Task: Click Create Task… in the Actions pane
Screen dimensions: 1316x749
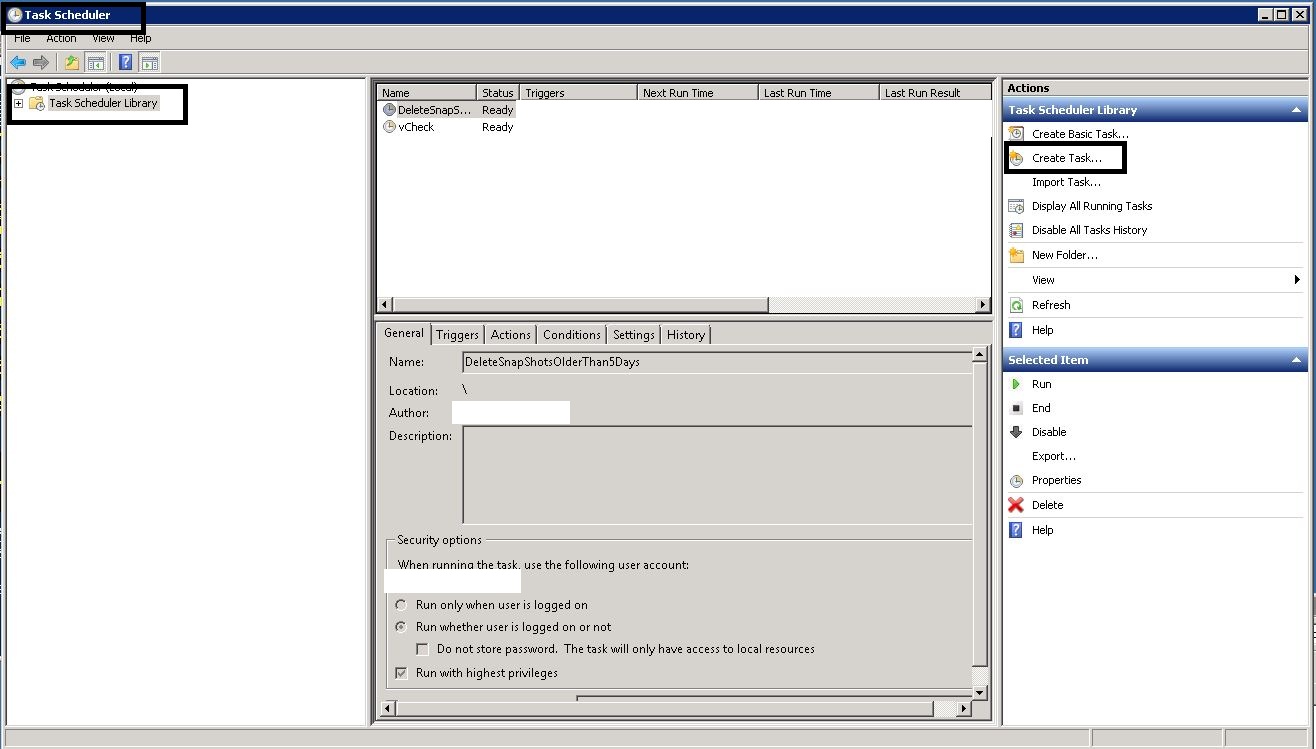Action: coord(1066,158)
